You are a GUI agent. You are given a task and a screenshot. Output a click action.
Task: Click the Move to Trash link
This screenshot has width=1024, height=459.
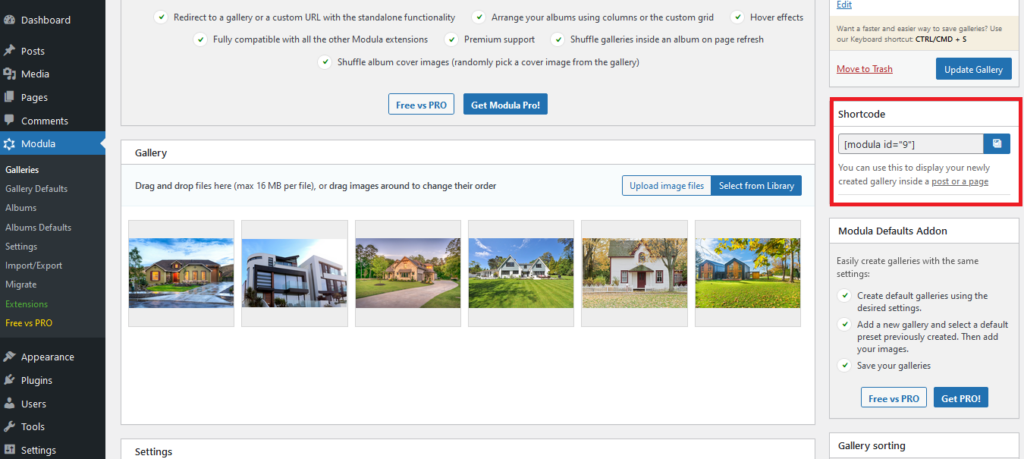tap(865, 69)
